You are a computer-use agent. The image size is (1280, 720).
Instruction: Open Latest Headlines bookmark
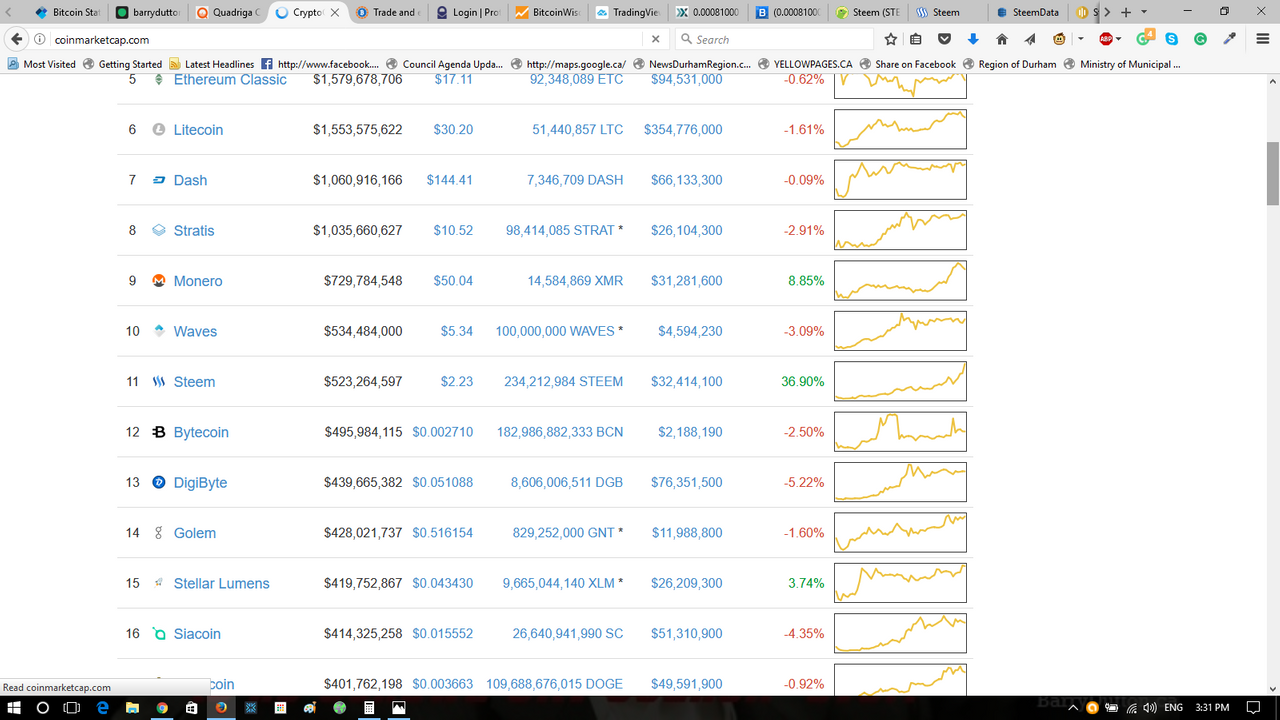(x=212, y=64)
